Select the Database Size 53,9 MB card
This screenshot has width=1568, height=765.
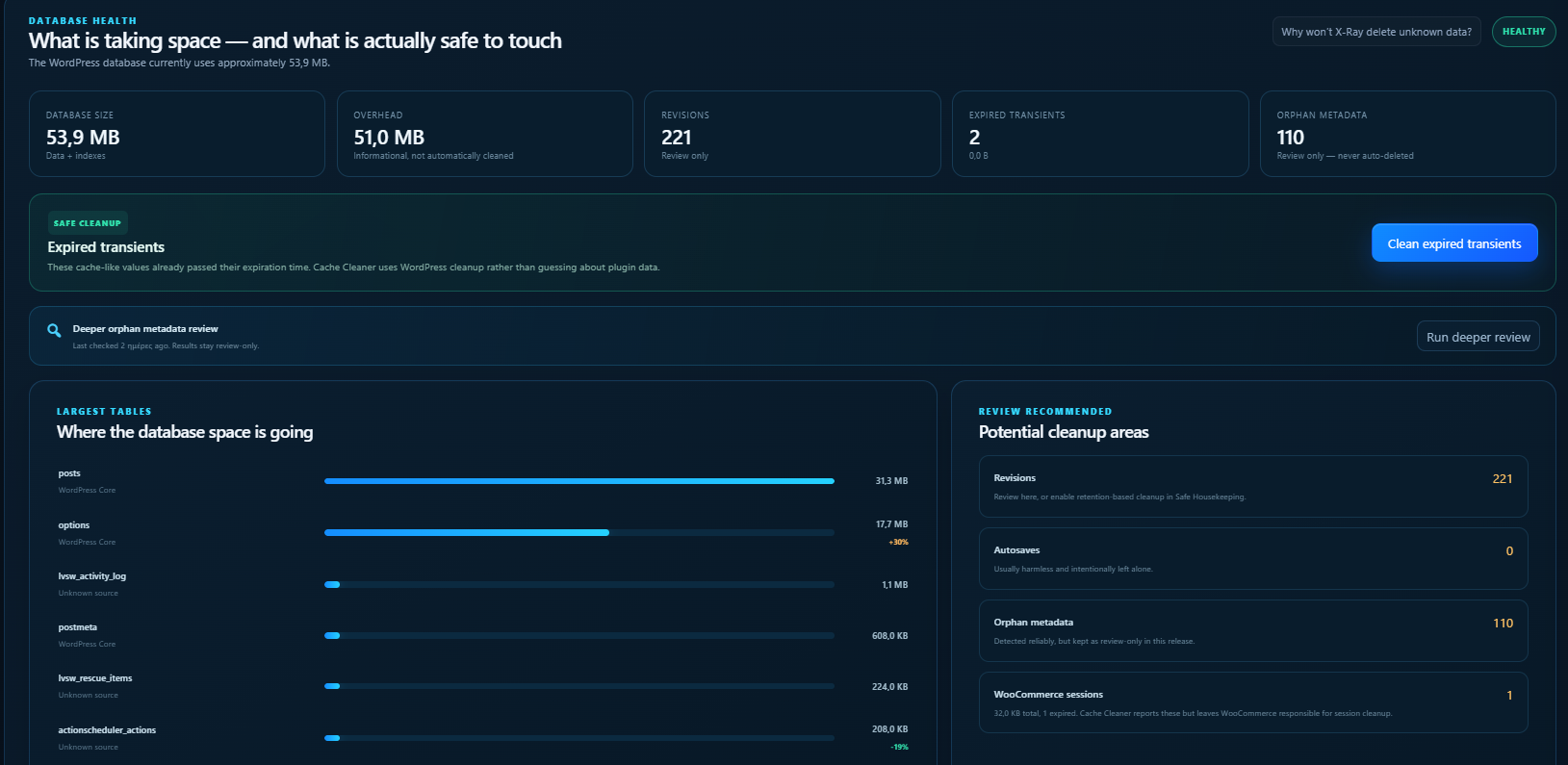click(177, 134)
